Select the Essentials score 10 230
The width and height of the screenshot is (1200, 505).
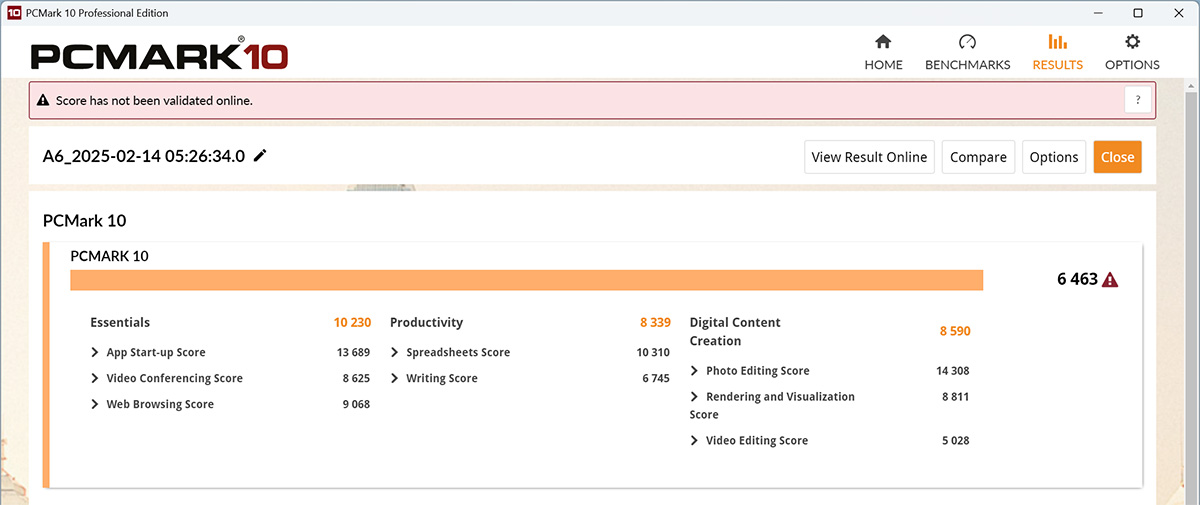pyautogui.click(x=352, y=323)
